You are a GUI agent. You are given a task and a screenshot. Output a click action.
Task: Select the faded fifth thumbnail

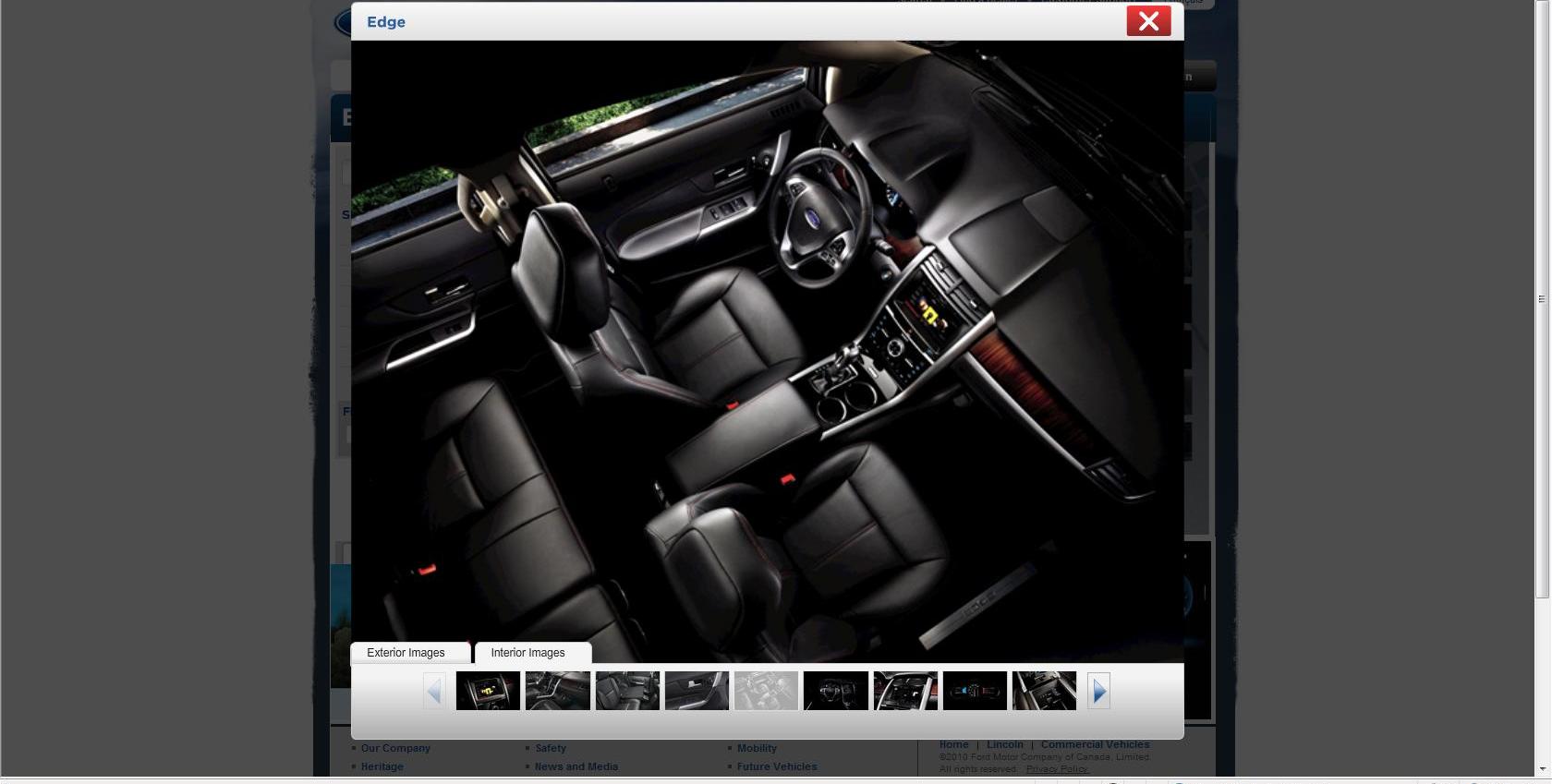pyautogui.click(x=766, y=691)
